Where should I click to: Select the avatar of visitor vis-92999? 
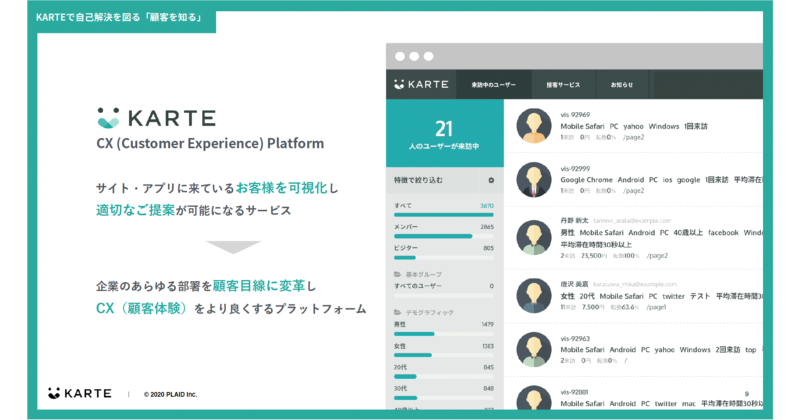[534, 180]
